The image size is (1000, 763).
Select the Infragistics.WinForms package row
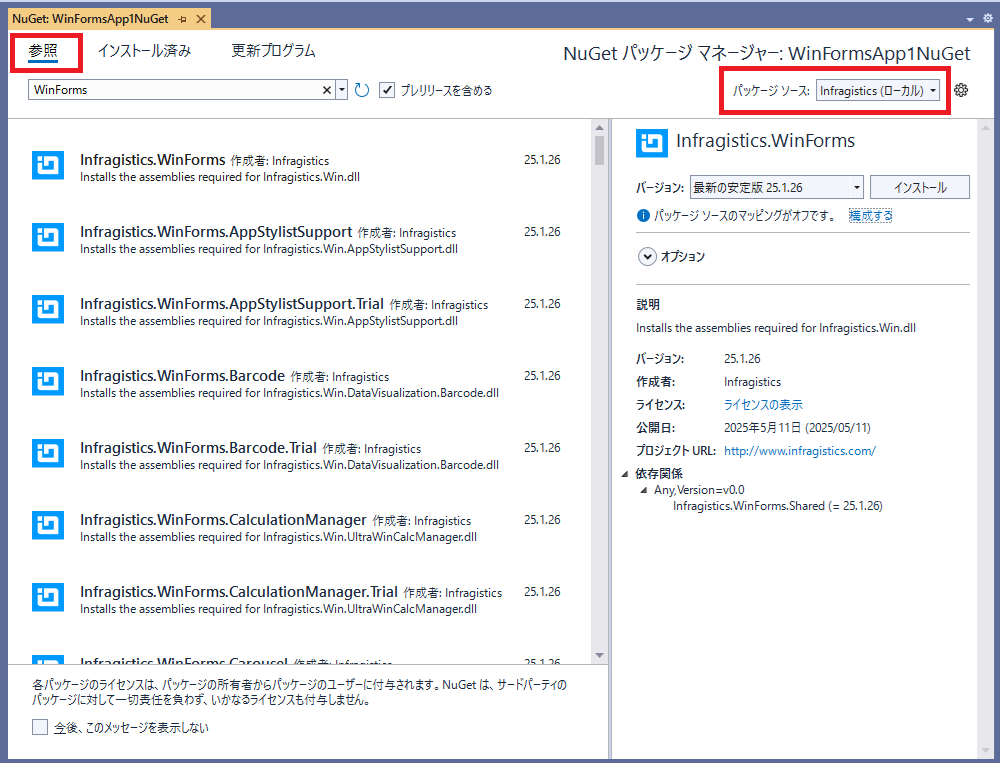pyautogui.click(x=299, y=167)
